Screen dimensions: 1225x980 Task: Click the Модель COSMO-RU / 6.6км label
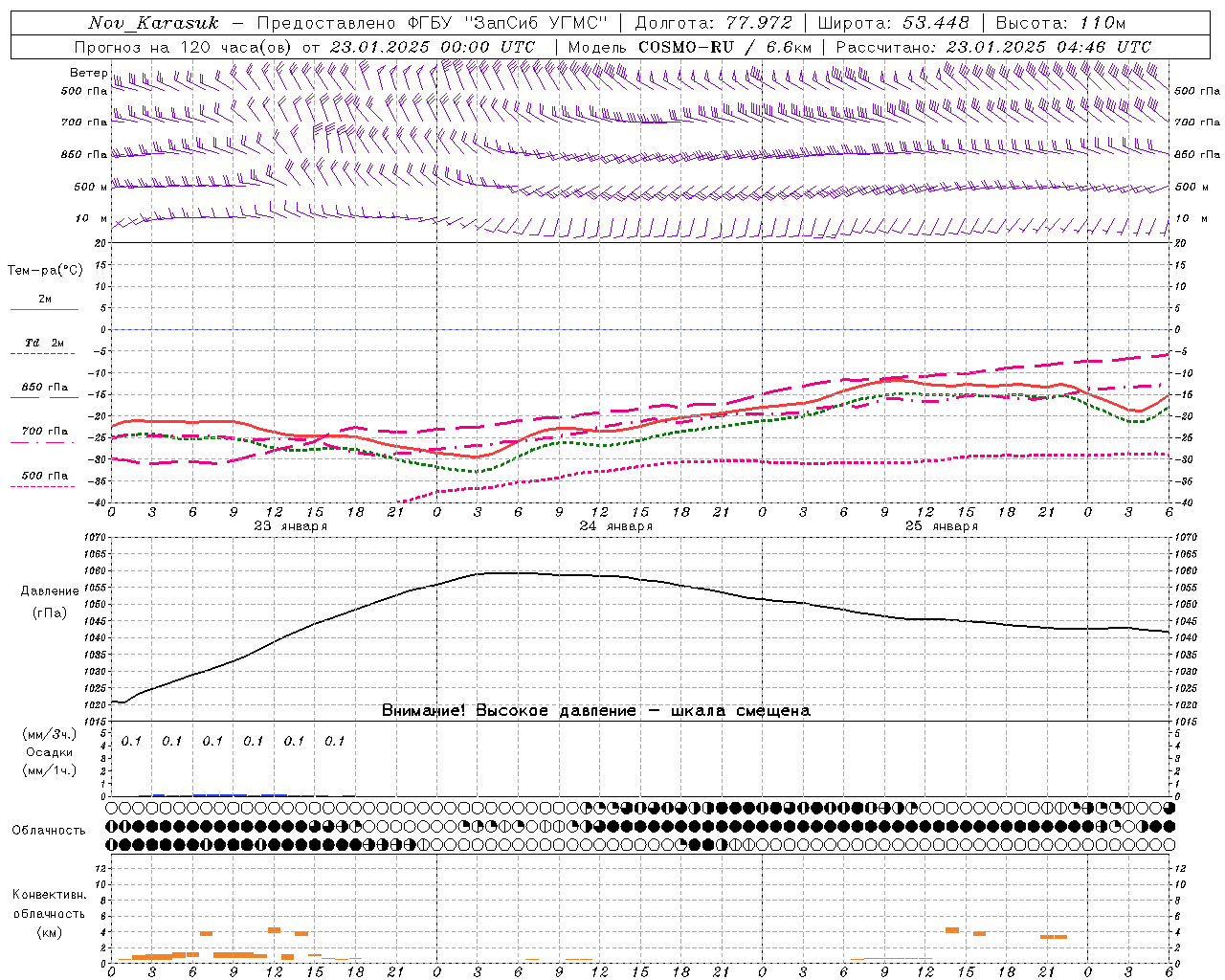click(690, 47)
